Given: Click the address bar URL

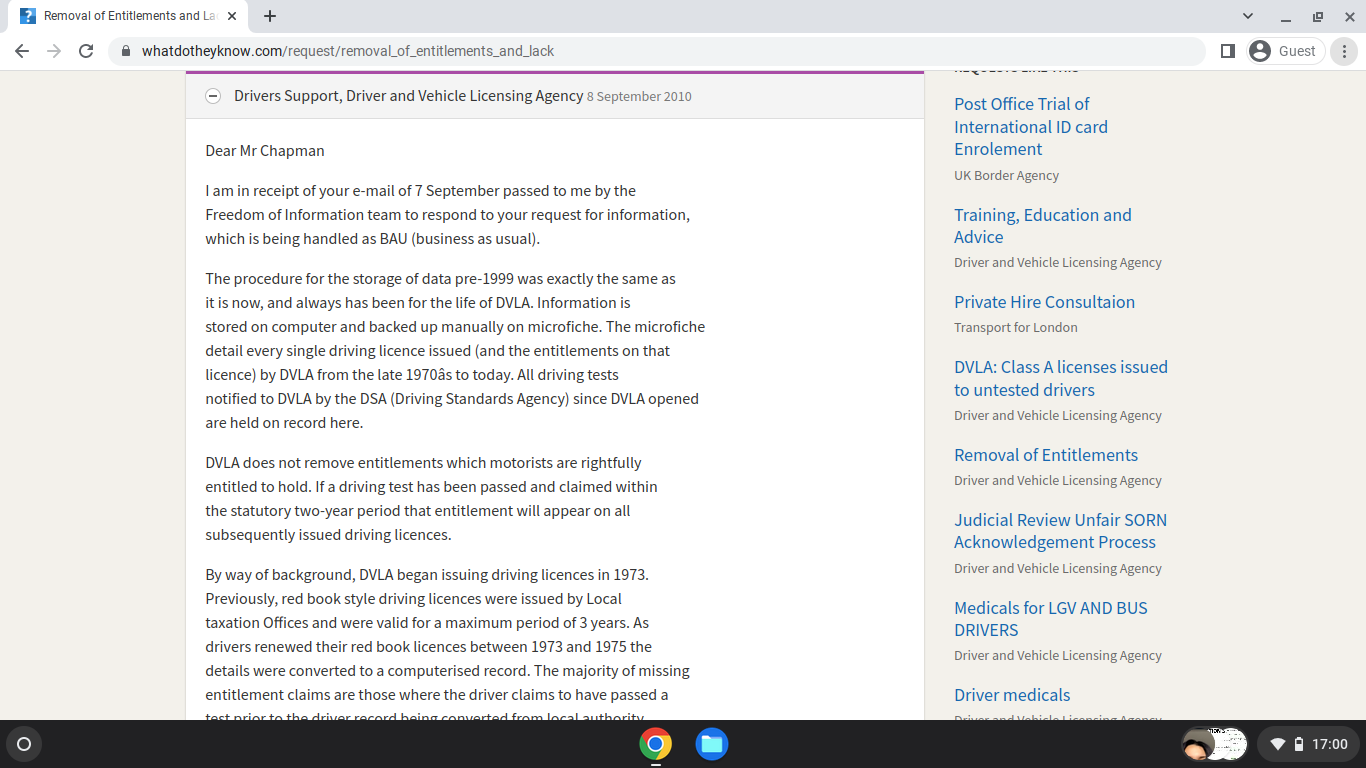Looking at the screenshot, I should click(x=348, y=51).
